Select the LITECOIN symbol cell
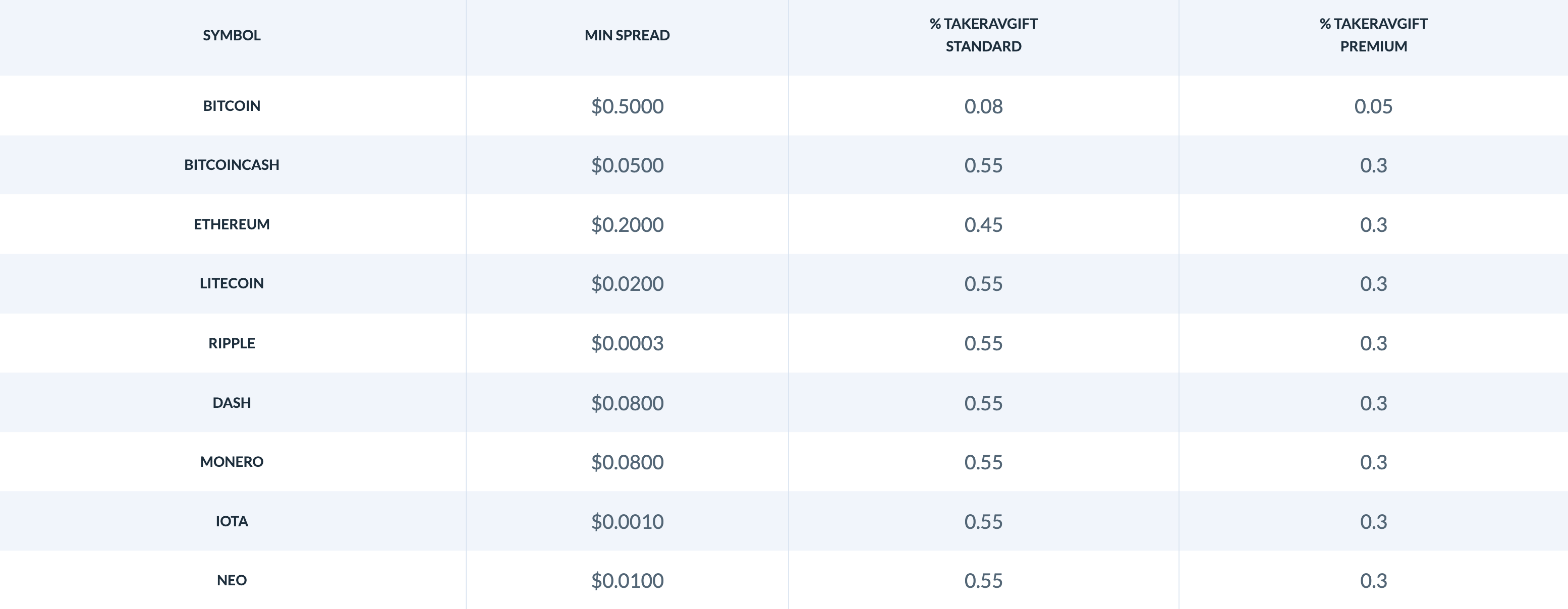Image resolution: width=1568 pixels, height=609 pixels. coord(231,283)
